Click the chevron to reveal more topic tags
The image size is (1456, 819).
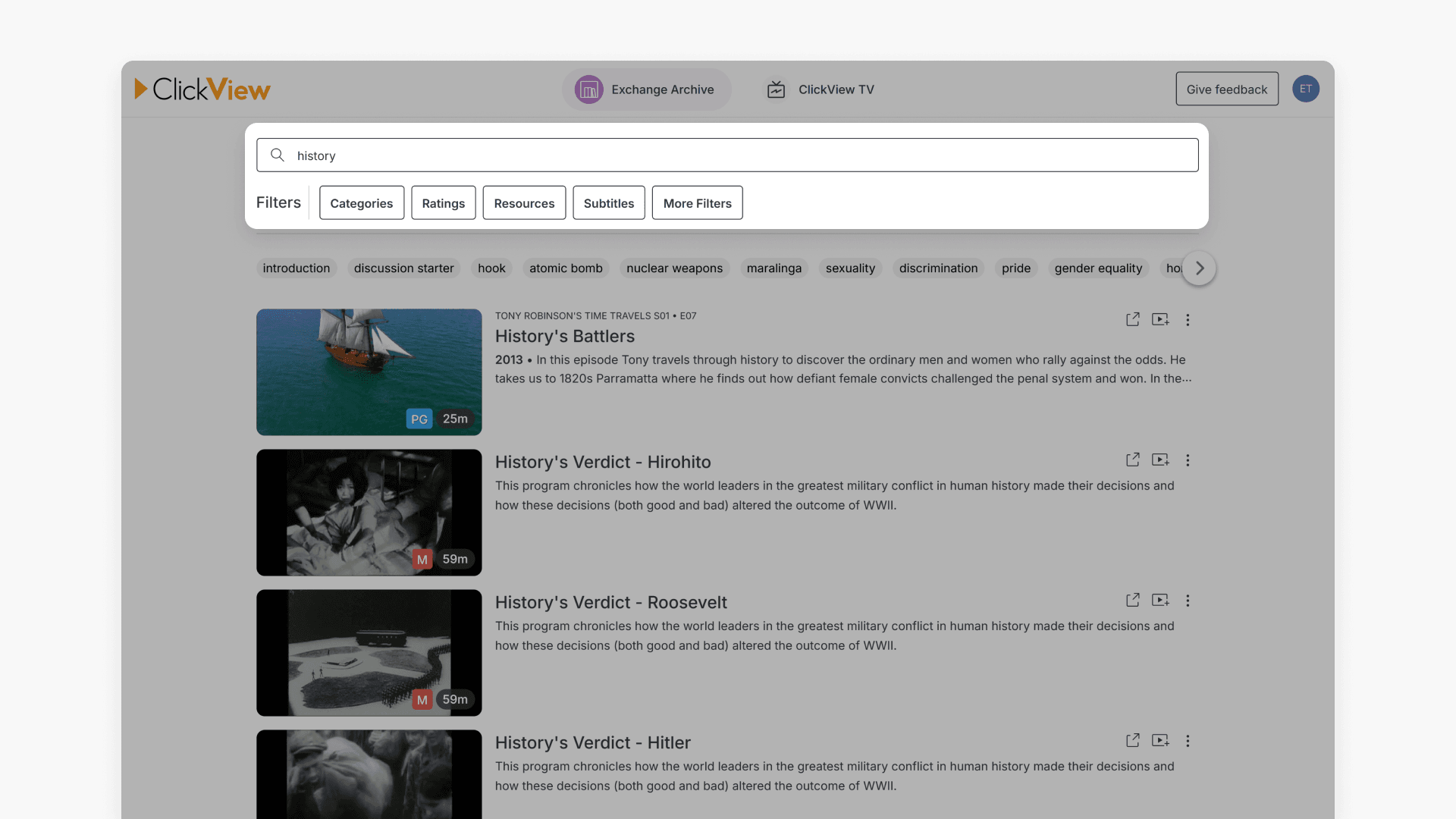point(1198,268)
